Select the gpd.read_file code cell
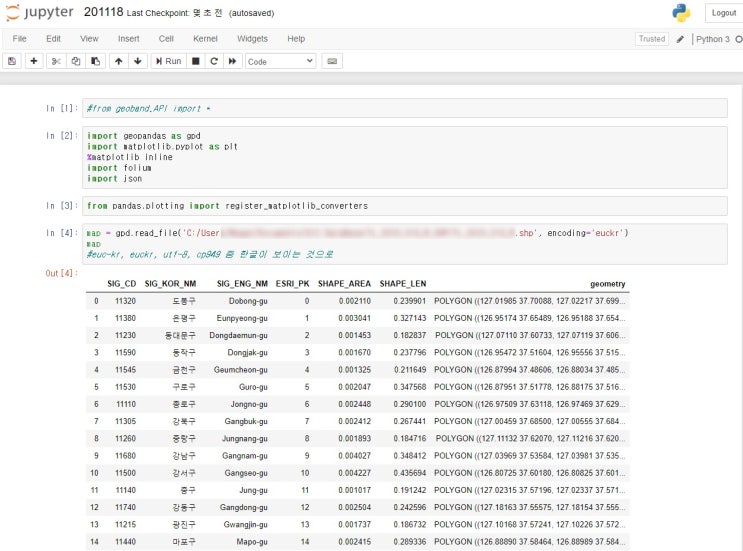 click(x=405, y=244)
